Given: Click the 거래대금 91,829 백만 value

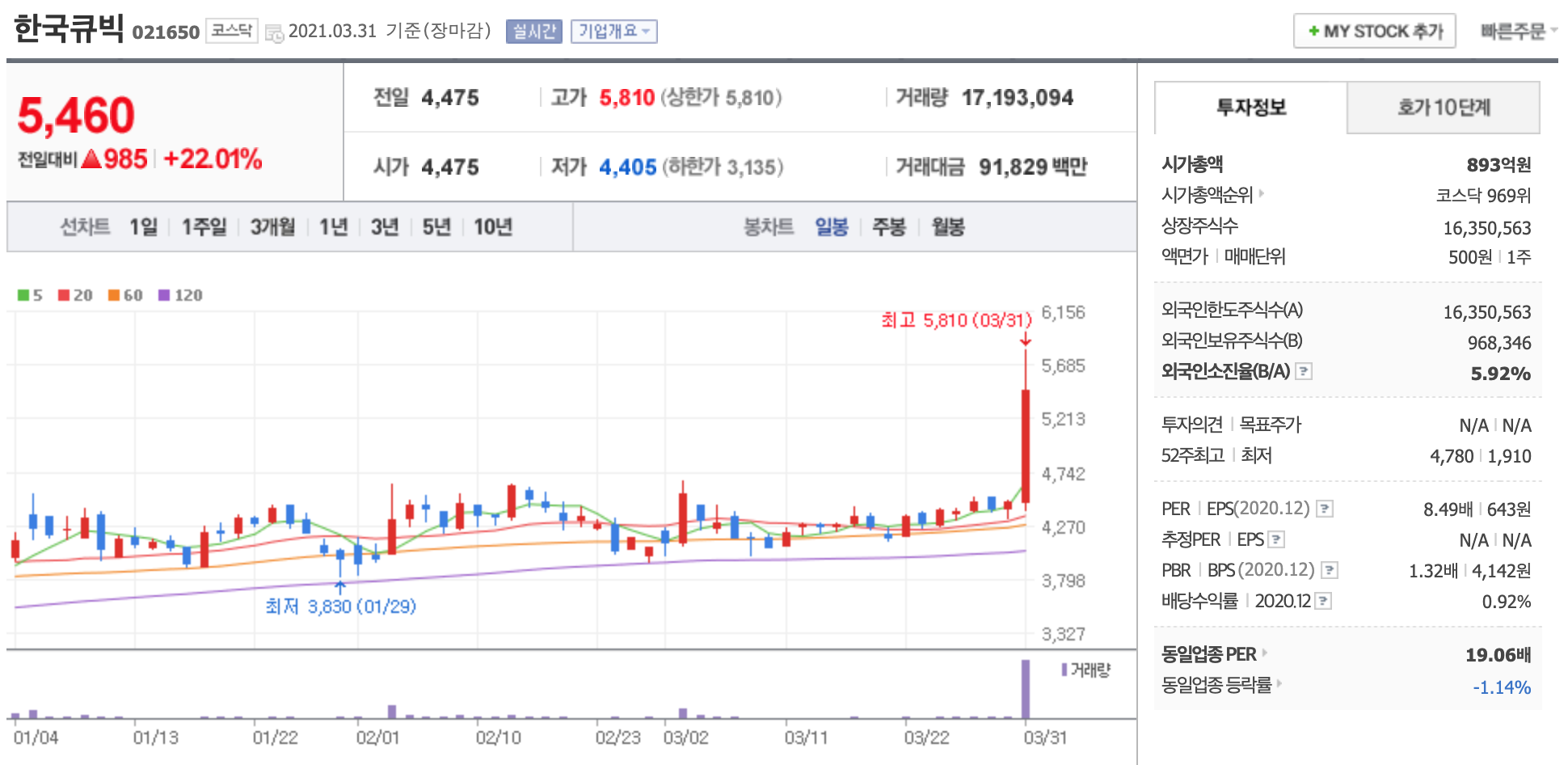Looking at the screenshot, I should point(1033,167).
